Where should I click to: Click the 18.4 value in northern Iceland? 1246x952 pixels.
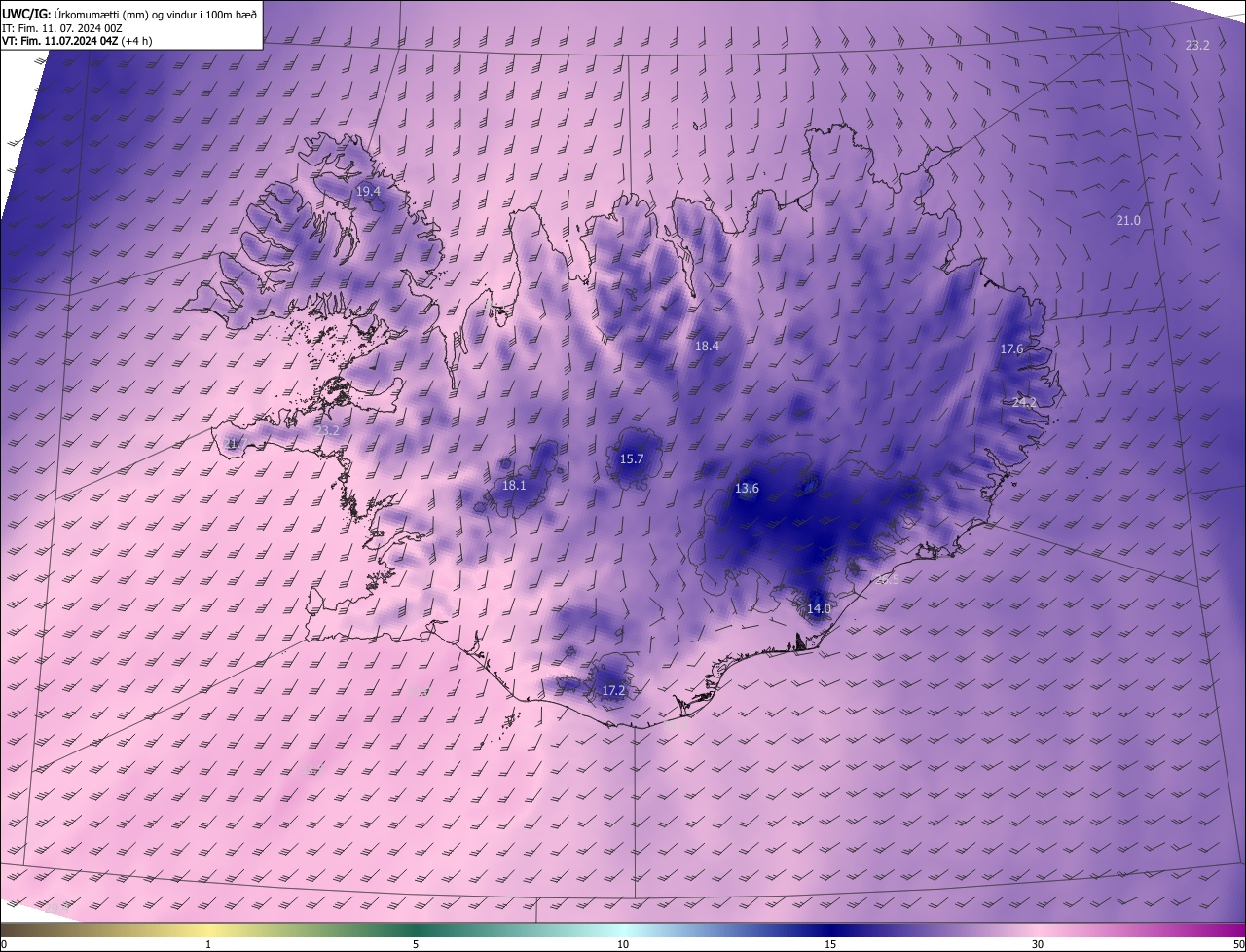point(707,346)
